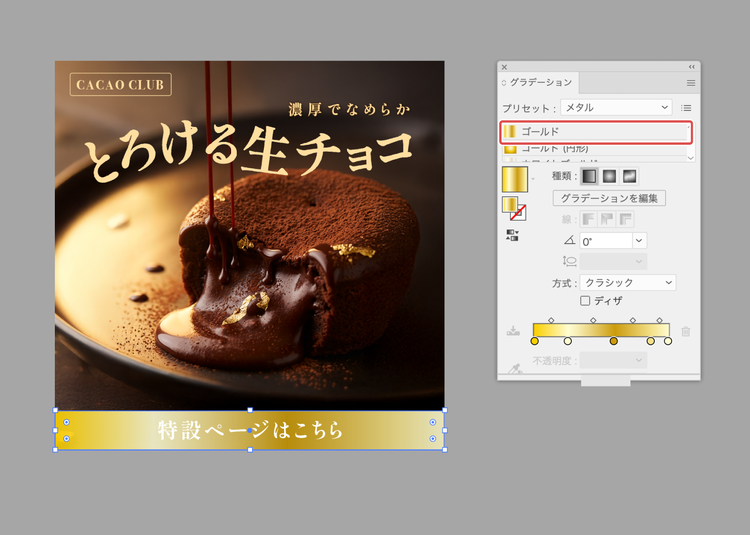Click the delete stop trash icon
Viewport: 750px width, 535px height.
685,331
